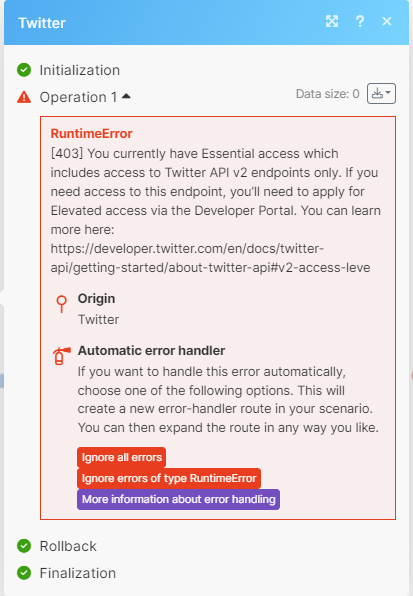The width and height of the screenshot is (413, 596).
Task: Click the developer.twitter.com documentation URL
Action: coord(210,258)
